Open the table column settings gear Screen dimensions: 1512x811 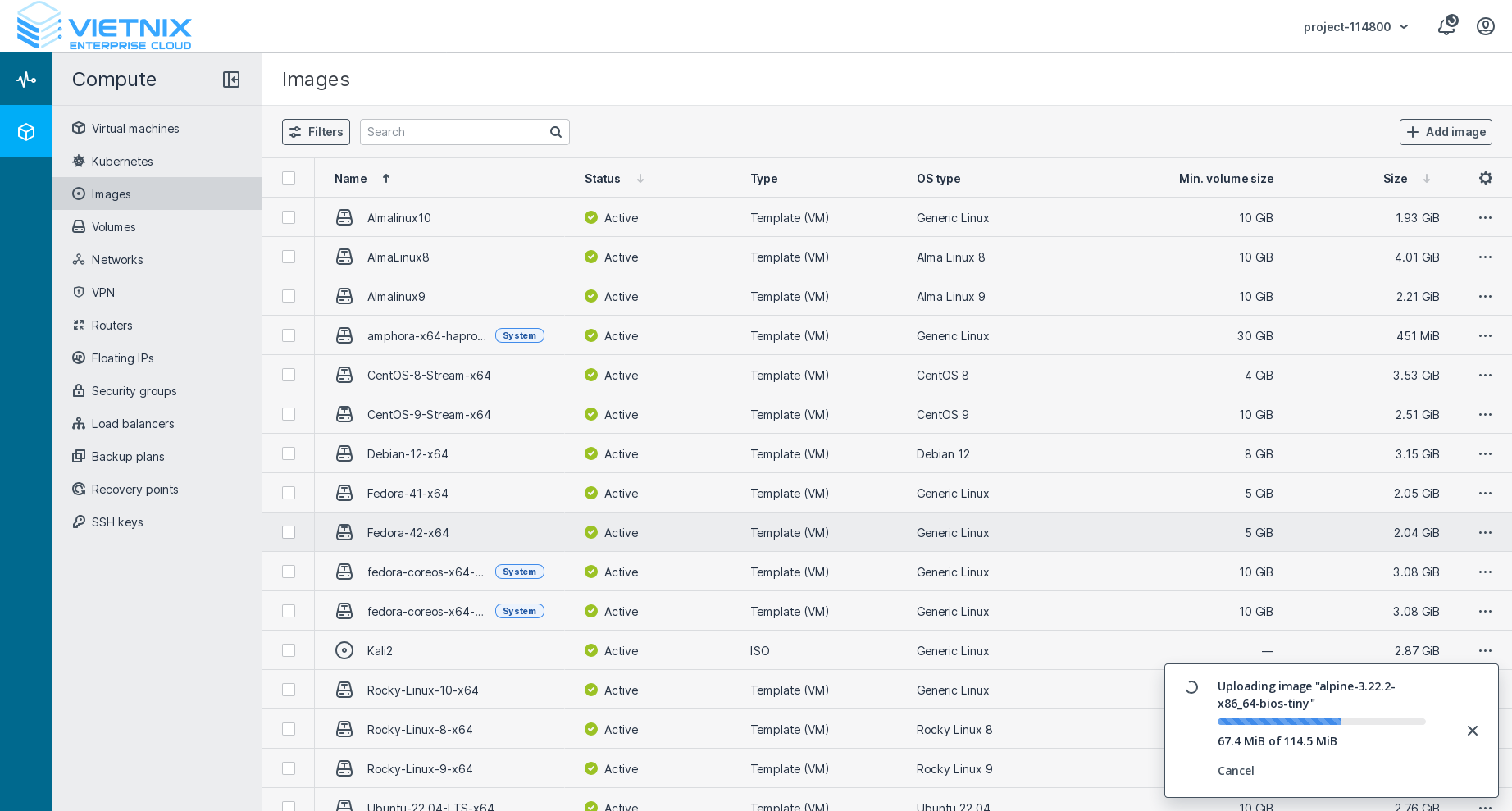coord(1485,178)
